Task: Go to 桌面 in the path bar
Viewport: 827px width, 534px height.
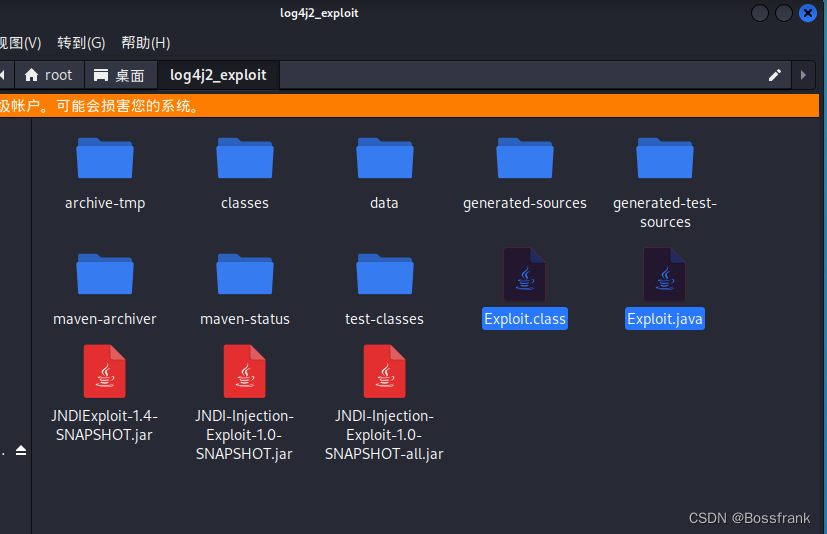Action: click(x=121, y=75)
